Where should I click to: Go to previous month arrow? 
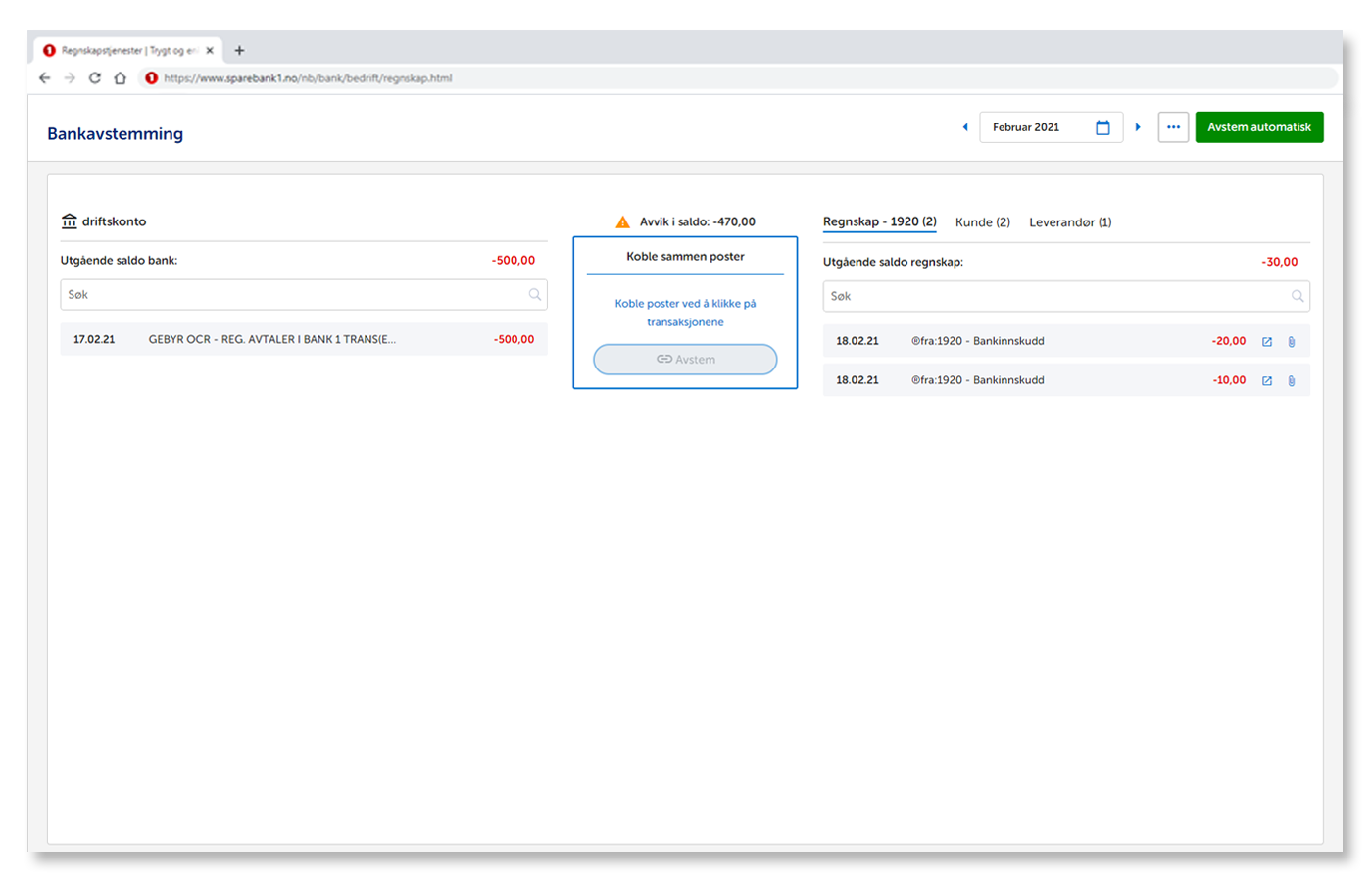[965, 127]
